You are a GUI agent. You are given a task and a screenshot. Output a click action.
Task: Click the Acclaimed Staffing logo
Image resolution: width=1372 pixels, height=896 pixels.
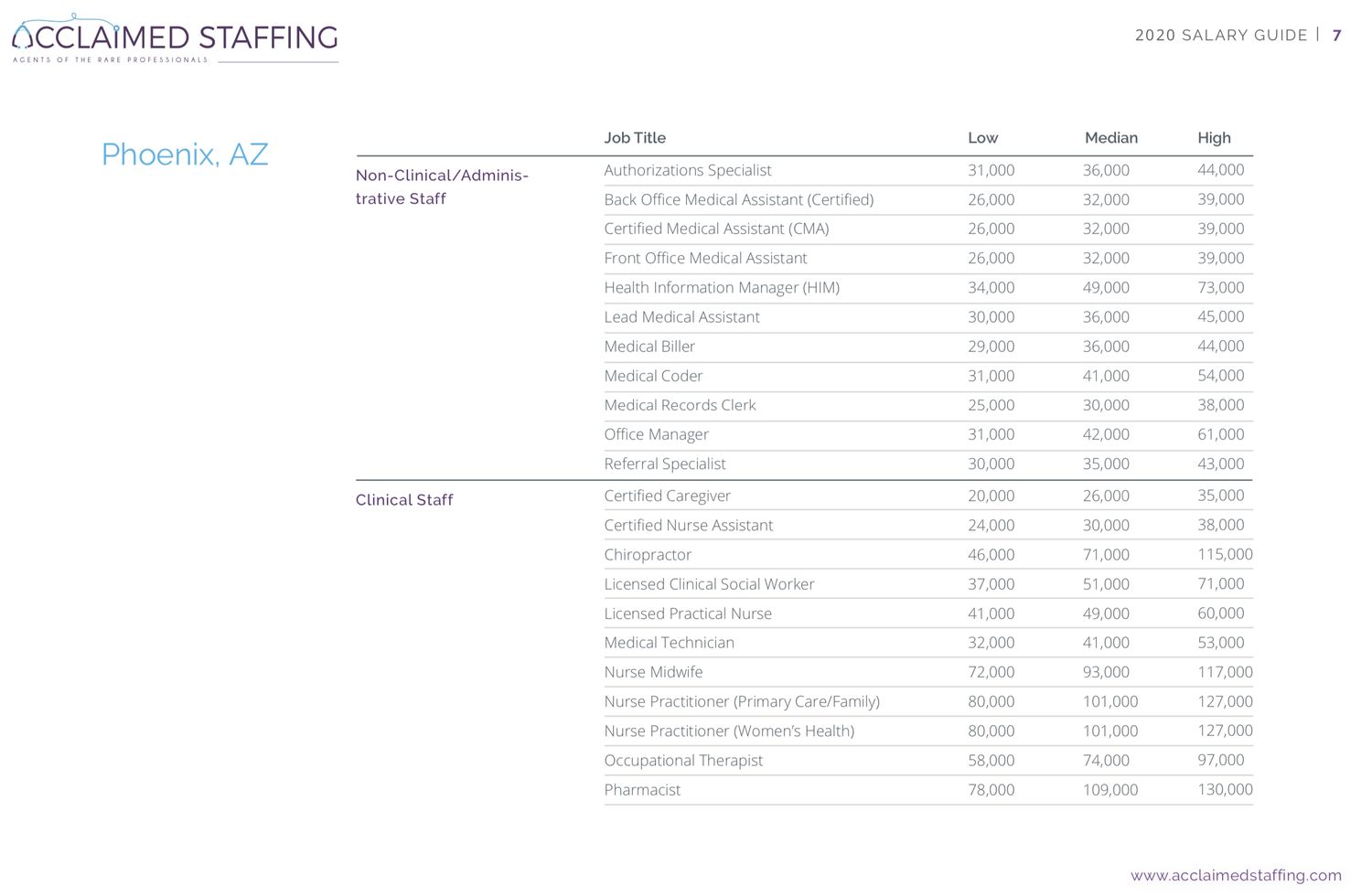(x=175, y=38)
